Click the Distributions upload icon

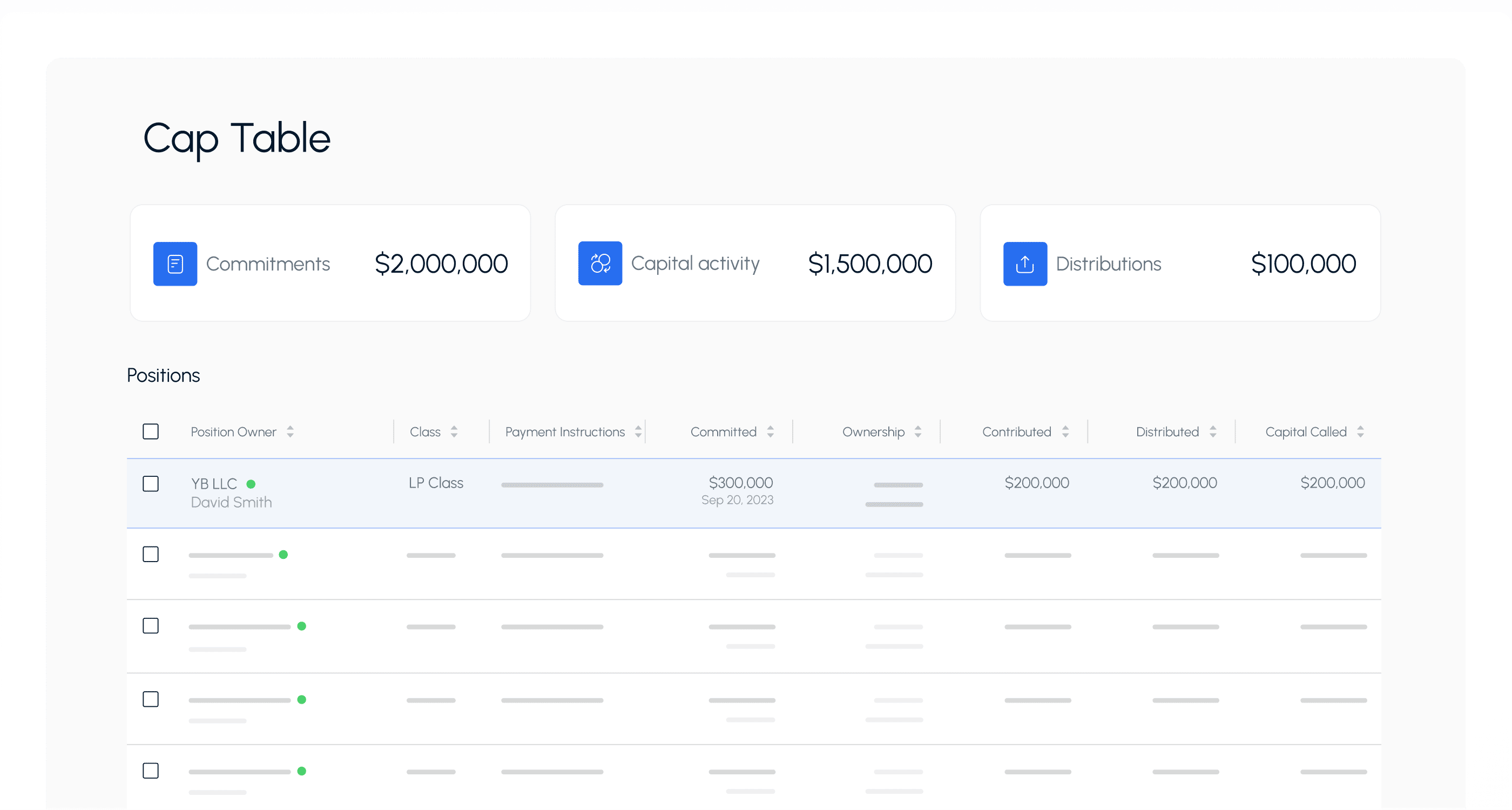[x=1025, y=264]
